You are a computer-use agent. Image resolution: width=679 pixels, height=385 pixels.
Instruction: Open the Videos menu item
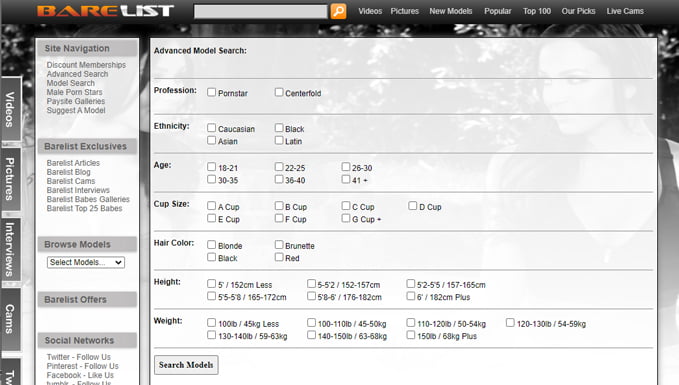[x=370, y=11]
